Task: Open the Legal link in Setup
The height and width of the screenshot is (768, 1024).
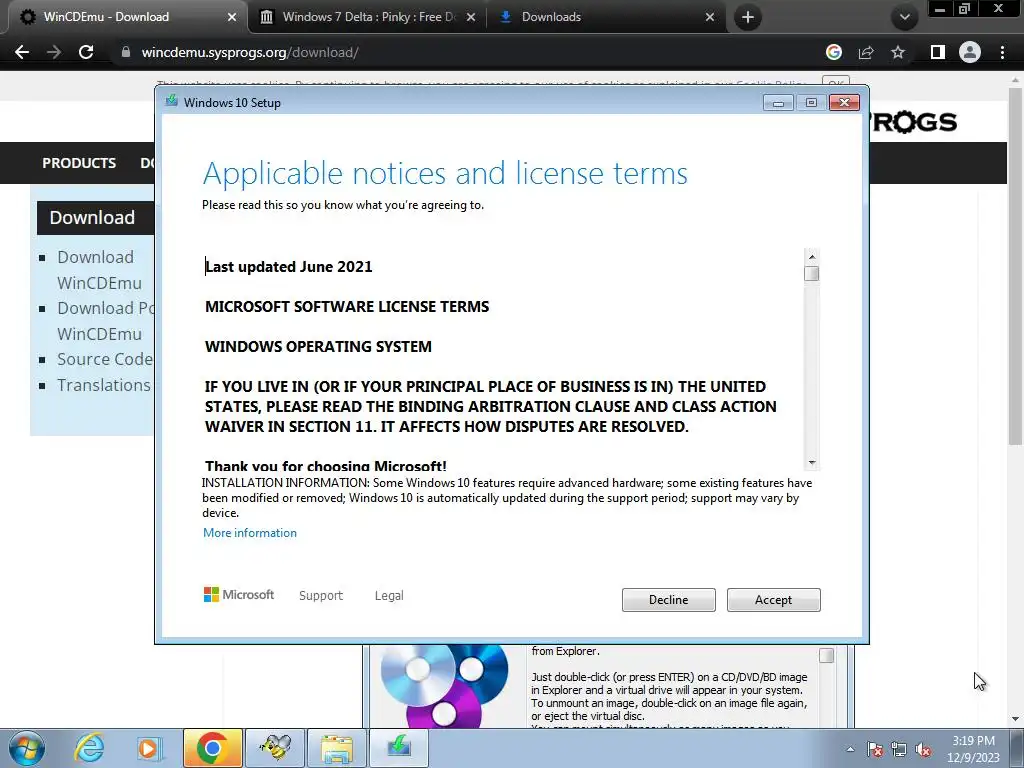Action: (389, 596)
